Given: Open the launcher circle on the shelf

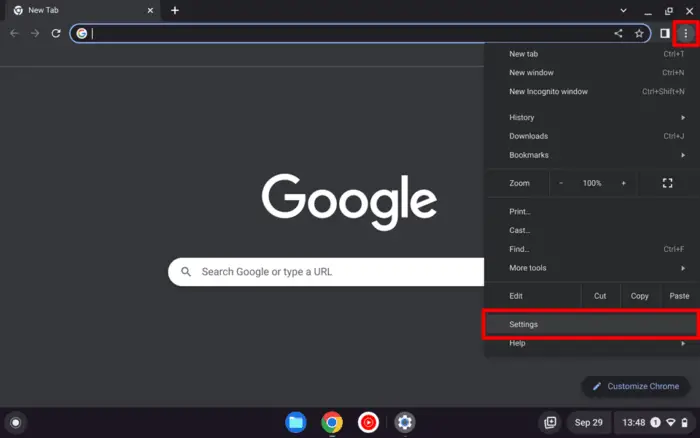Looking at the screenshot, I should click(16, 422).
